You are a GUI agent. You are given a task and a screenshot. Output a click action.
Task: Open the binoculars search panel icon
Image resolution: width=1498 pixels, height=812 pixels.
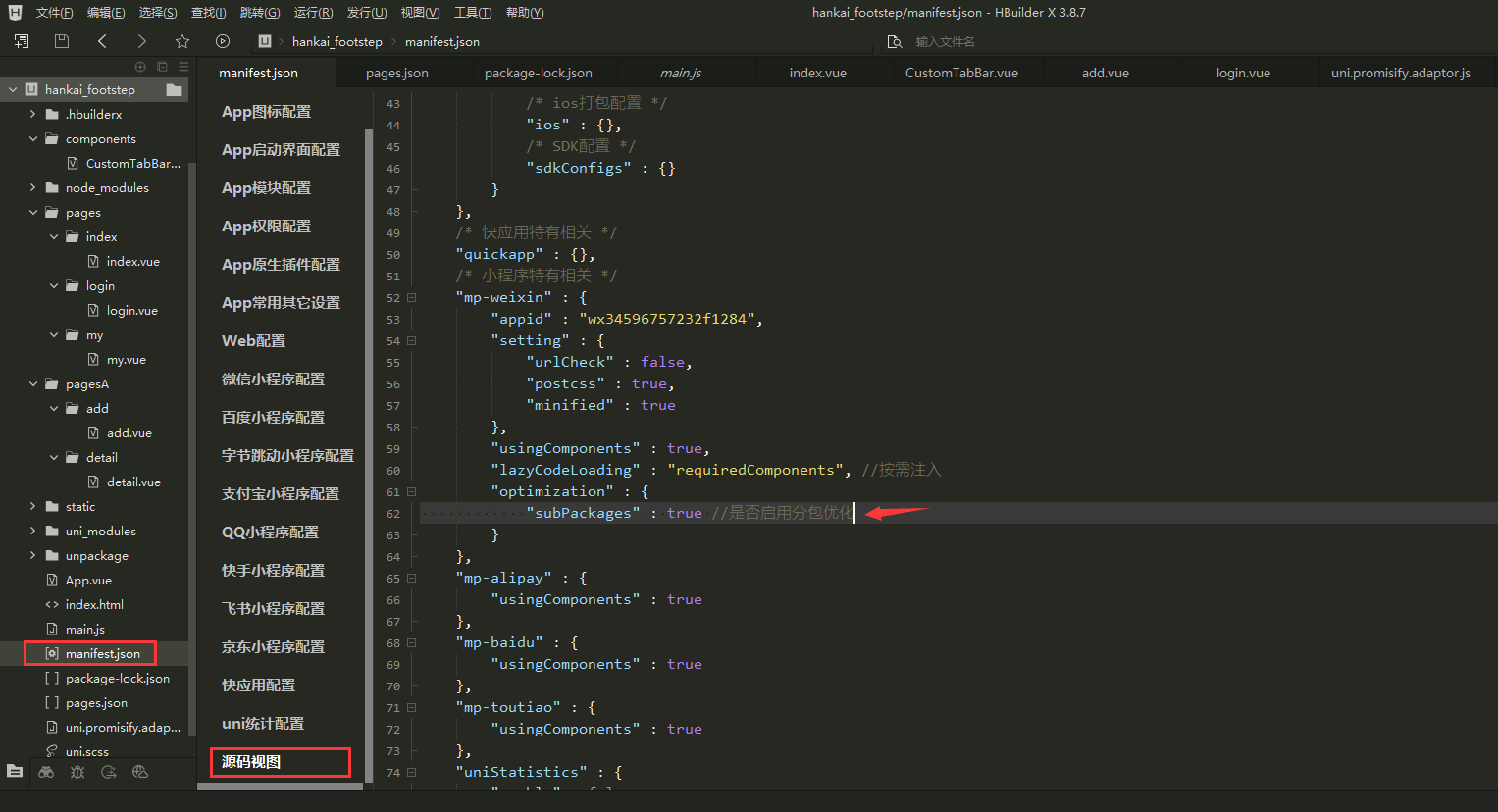click(x=46, y=772)
